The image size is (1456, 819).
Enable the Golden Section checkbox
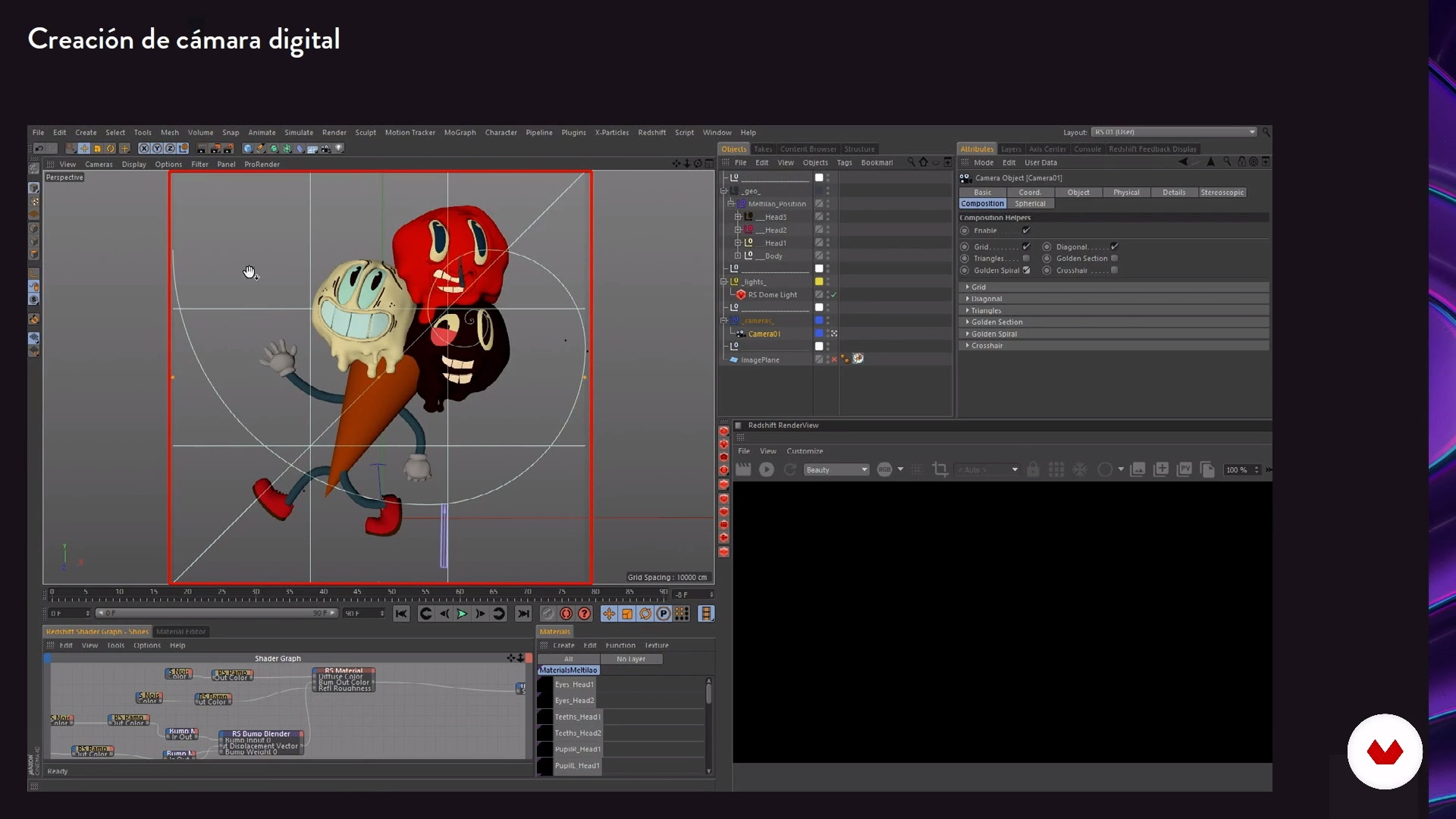1114,259
